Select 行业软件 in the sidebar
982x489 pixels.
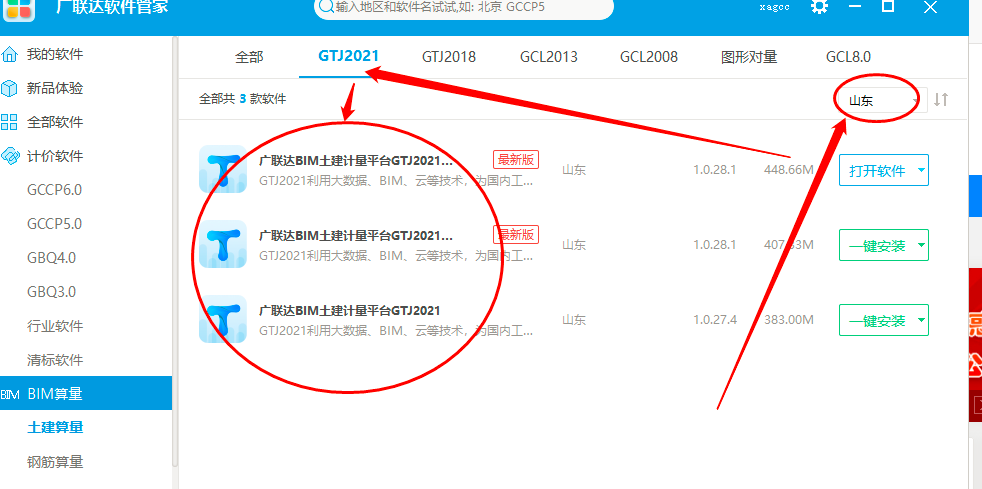pos(54,326)
